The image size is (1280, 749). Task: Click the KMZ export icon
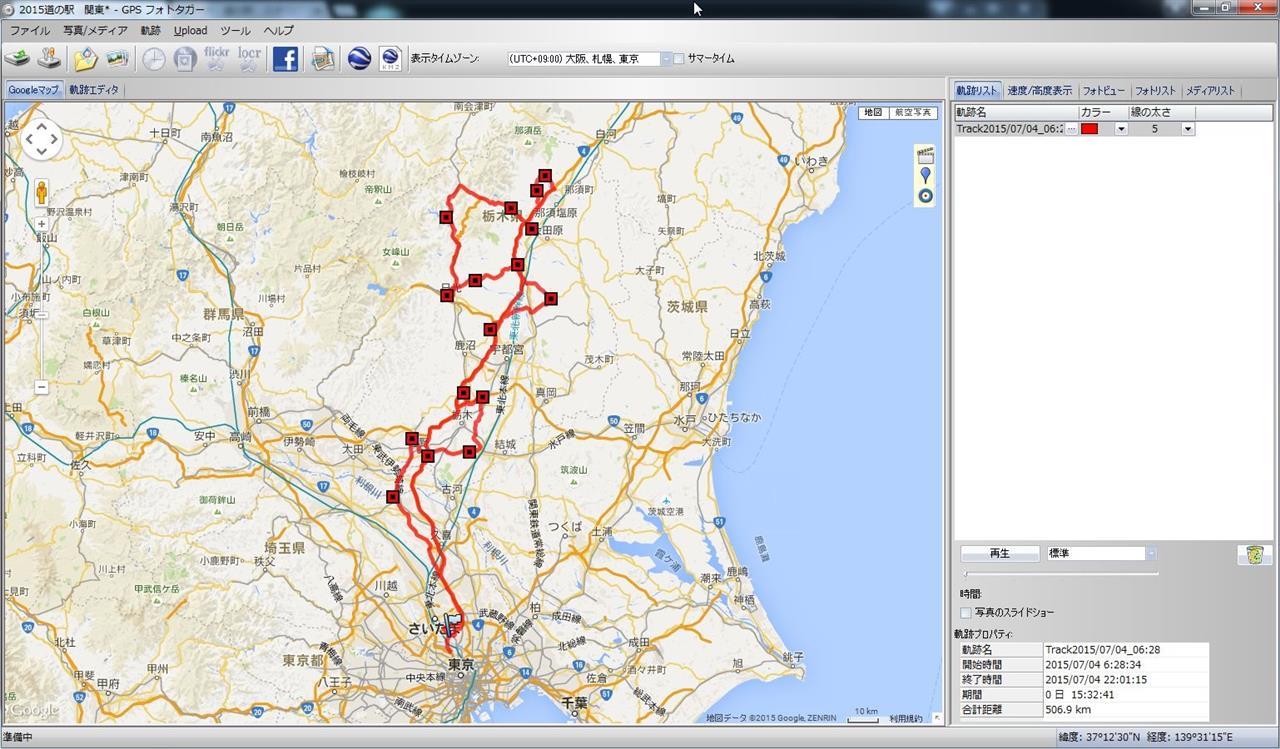391,59
